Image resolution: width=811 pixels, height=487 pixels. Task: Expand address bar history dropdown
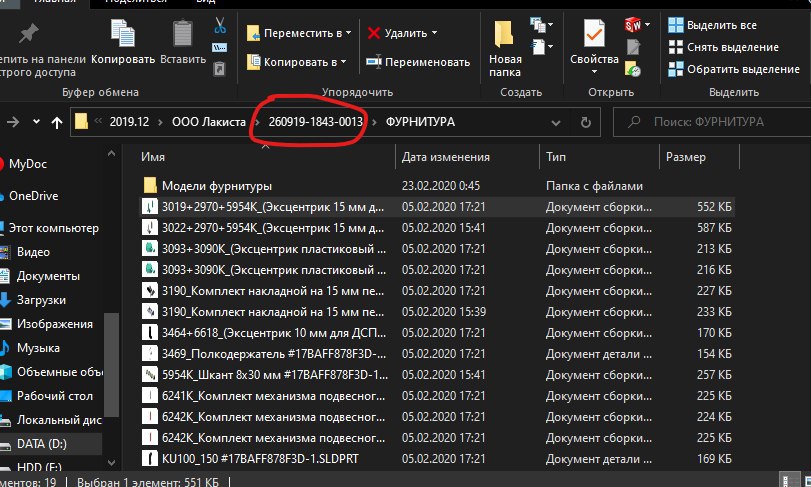pyautogui.click(x=556, y=123)
